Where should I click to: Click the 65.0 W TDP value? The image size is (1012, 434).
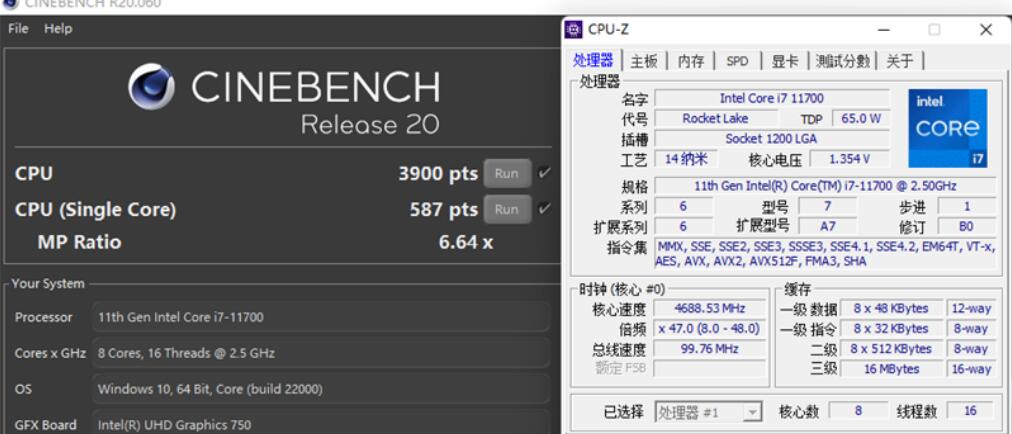click(861, 118)
